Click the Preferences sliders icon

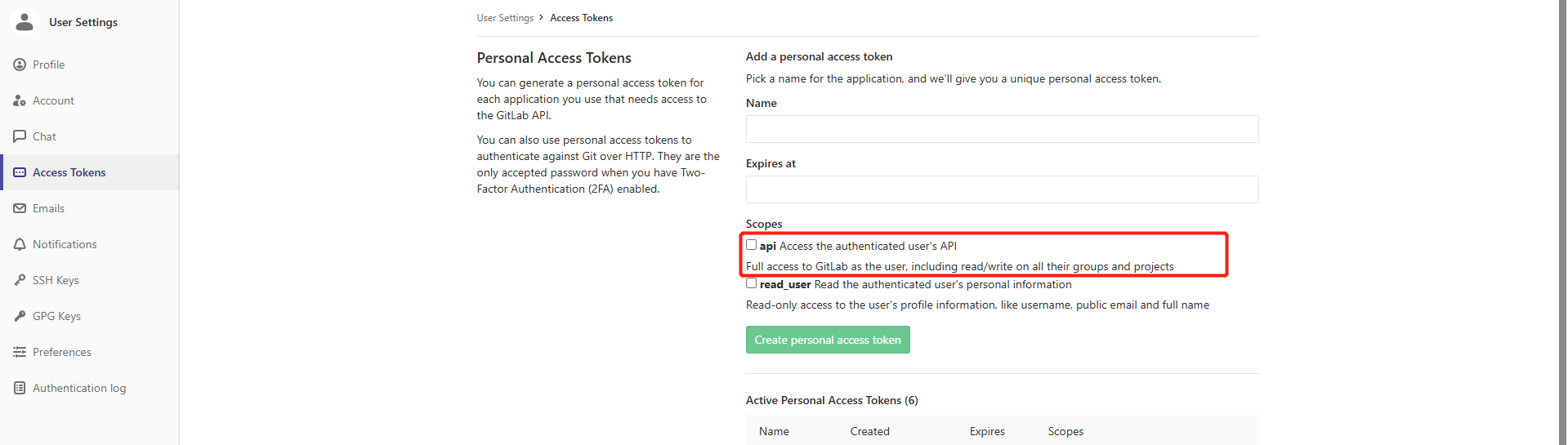pos(20,352)
